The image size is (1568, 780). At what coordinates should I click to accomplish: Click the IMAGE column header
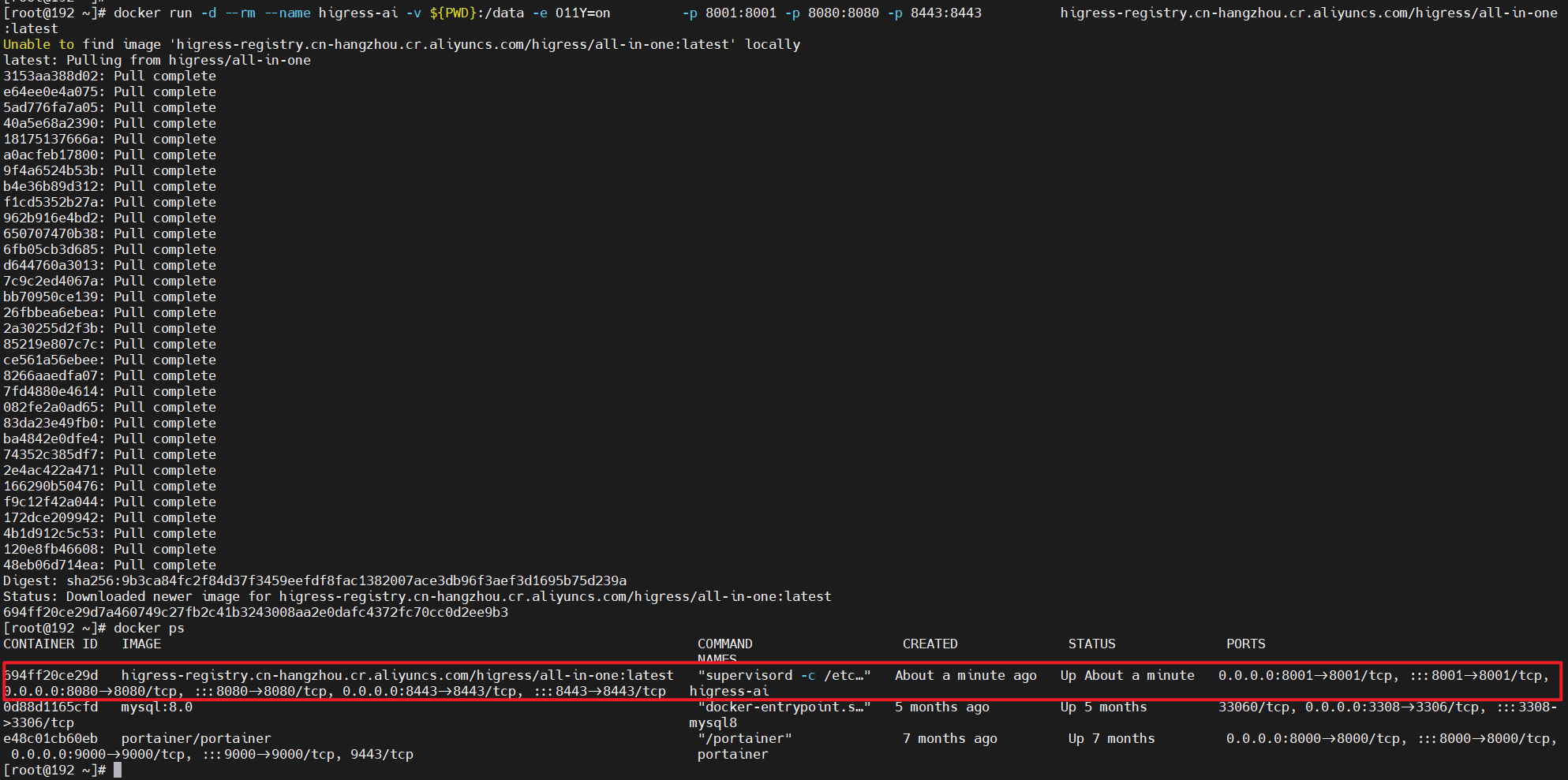coord(141,644)
